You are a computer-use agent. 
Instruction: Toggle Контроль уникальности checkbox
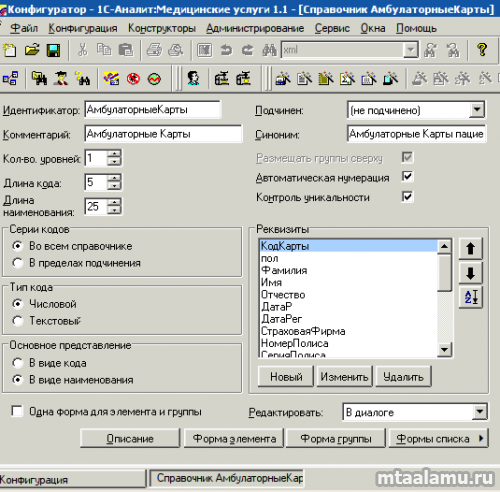pos(407,197)
